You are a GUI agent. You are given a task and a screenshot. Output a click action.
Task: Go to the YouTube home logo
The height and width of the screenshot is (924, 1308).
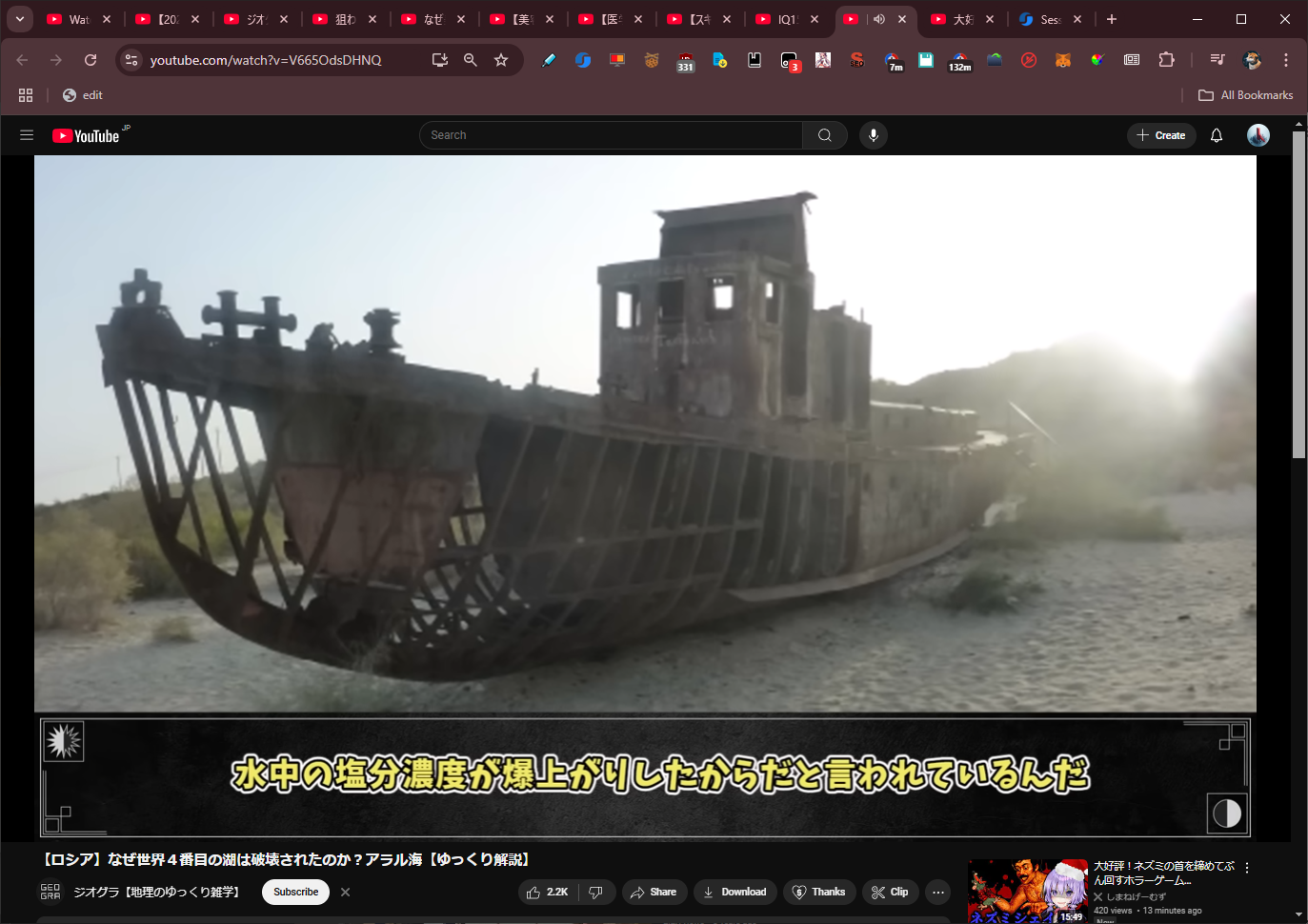pos(87,136)
